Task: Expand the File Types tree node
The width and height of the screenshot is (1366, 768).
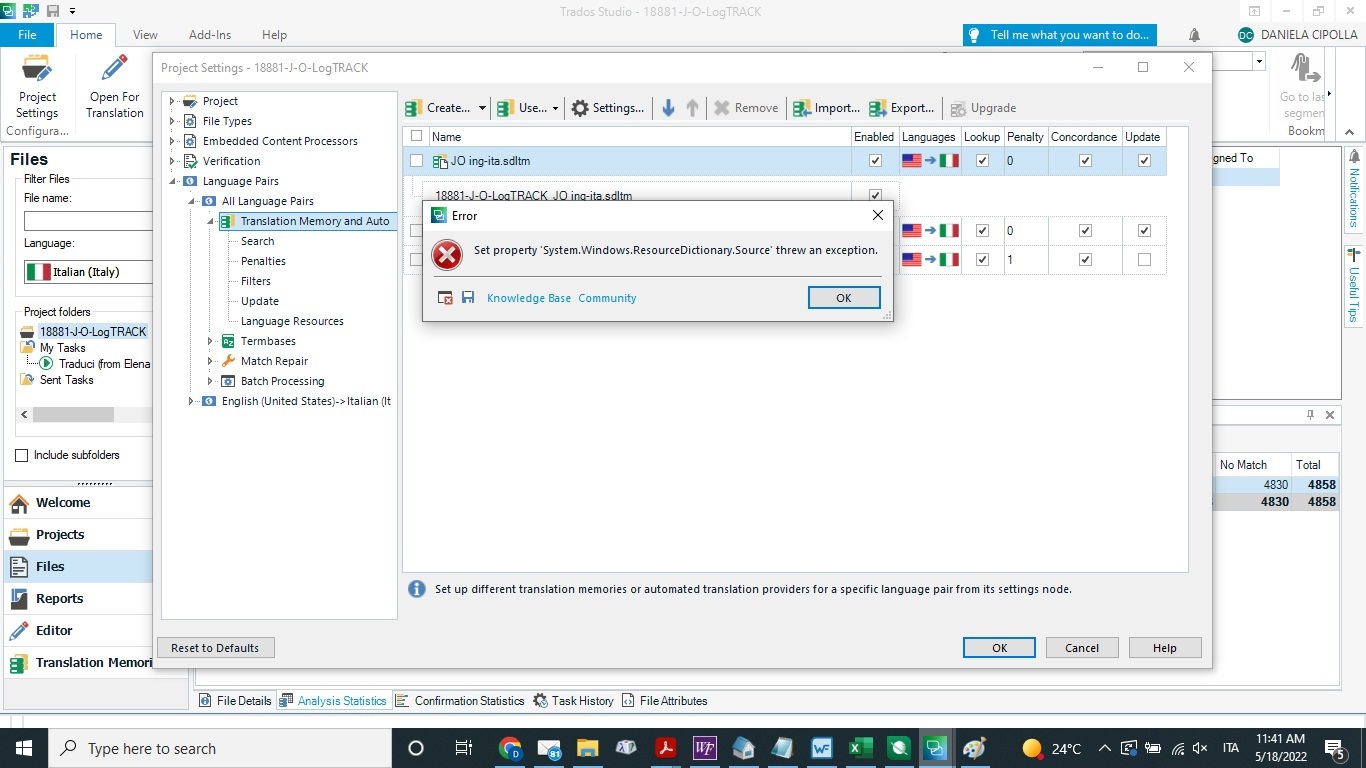Action: pyautogui.click(x=172, y=121)
